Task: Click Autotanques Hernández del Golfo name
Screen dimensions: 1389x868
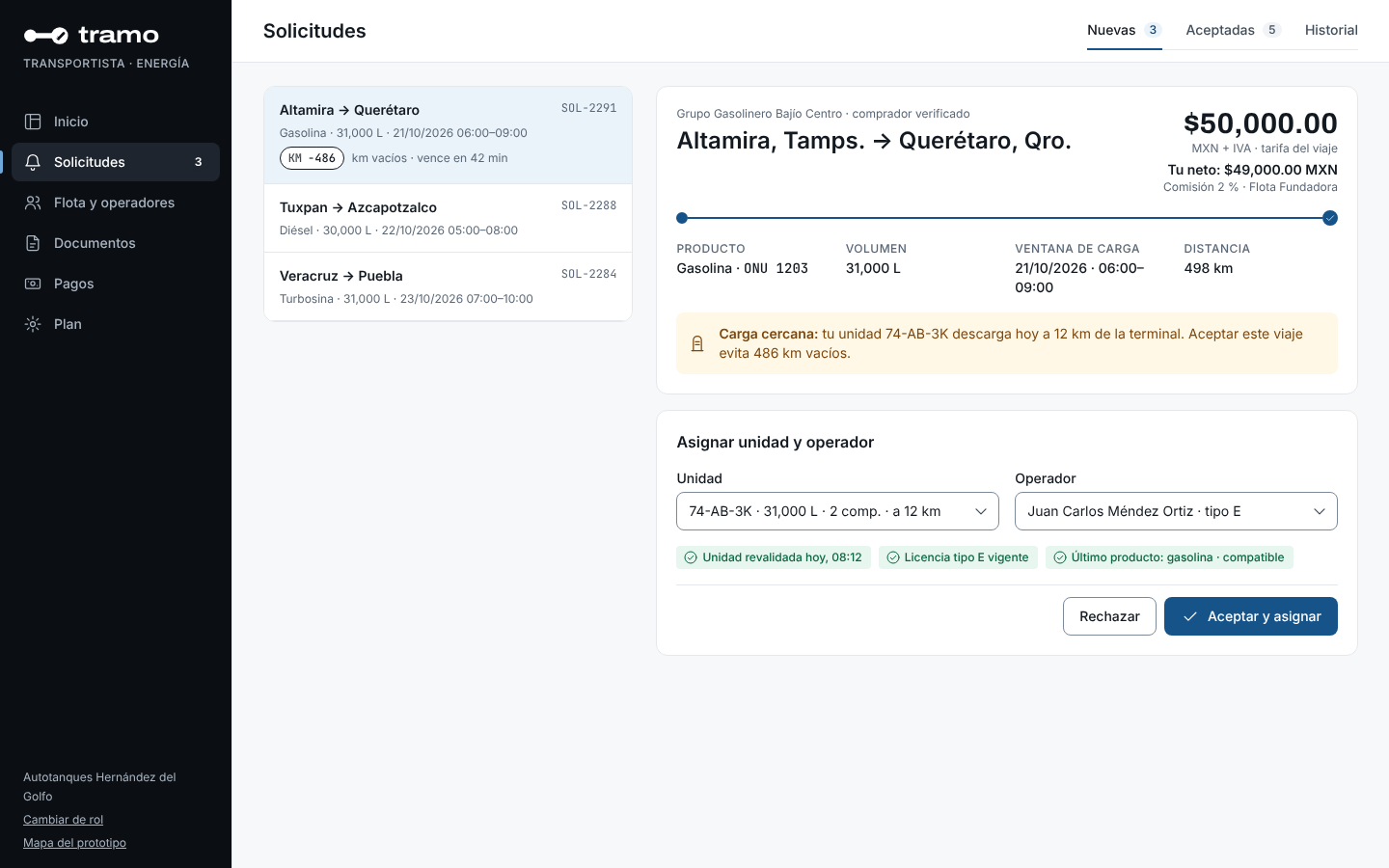Action: pyautogui.click(x=99, y=787)
